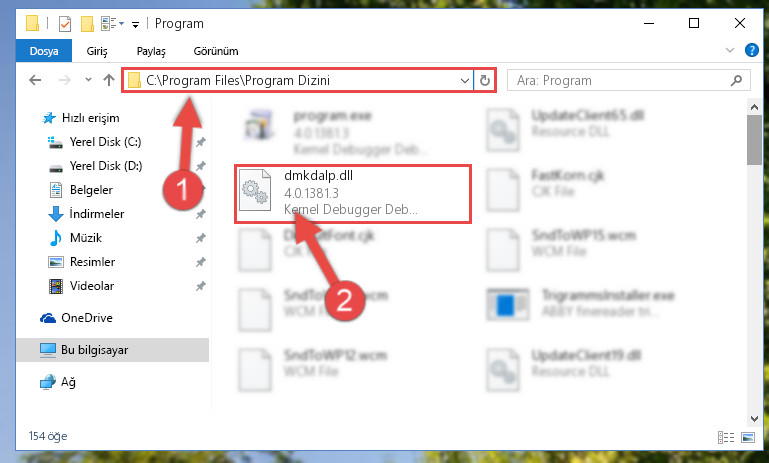Open İndirmeler in the sidebar
Image resolution: width=769 pixels, height=463 pixels.
click(x=97, y=214)
